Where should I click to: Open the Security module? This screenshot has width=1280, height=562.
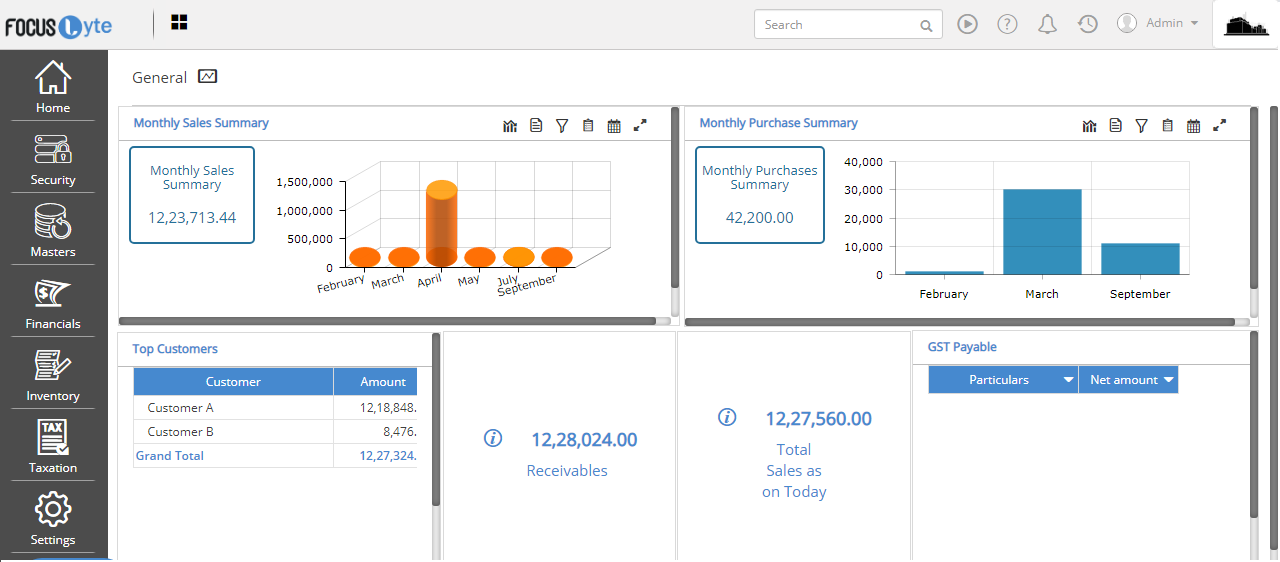53,159
